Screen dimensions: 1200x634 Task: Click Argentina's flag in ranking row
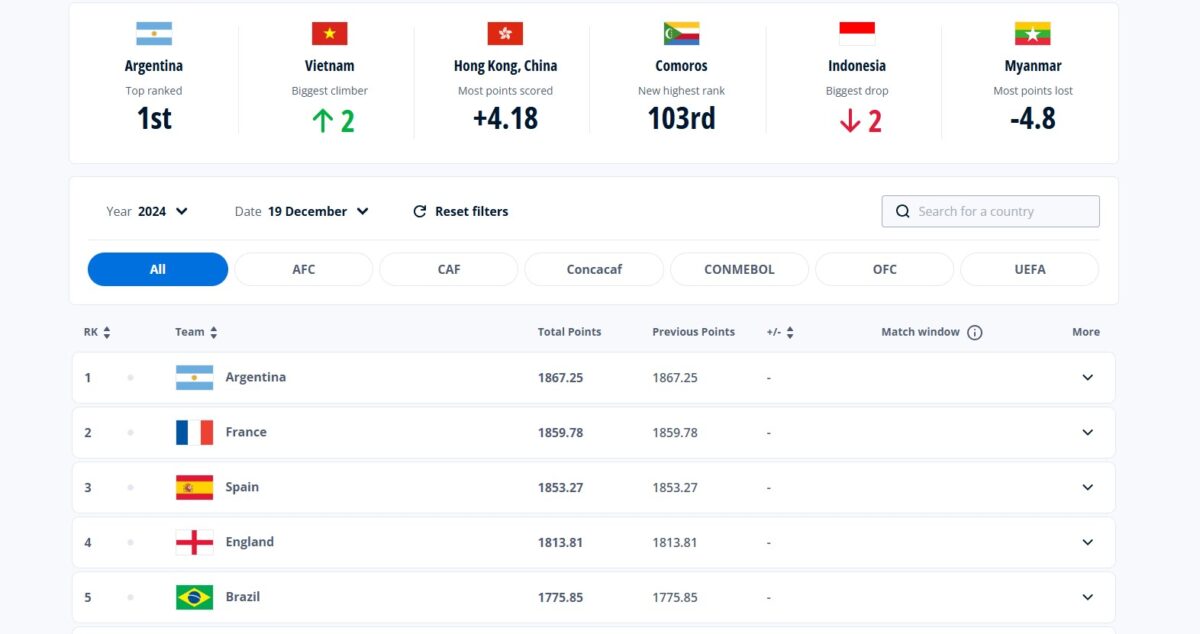[195, 377]
